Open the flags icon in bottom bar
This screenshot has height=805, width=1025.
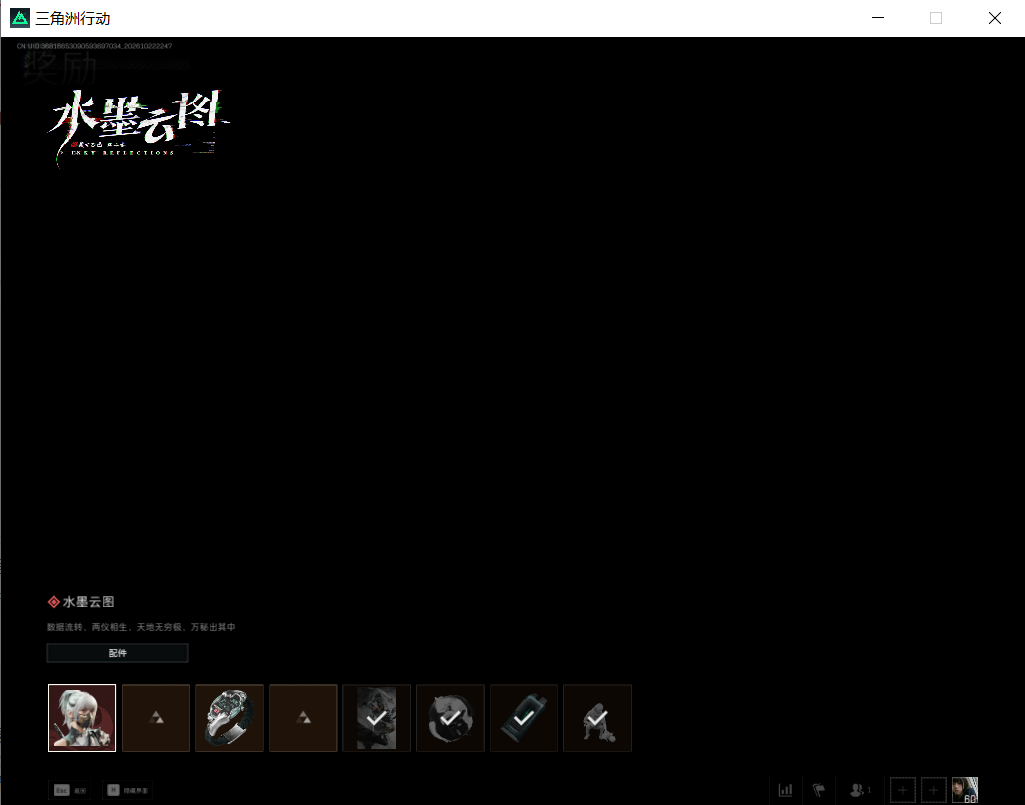coord(818,790)
